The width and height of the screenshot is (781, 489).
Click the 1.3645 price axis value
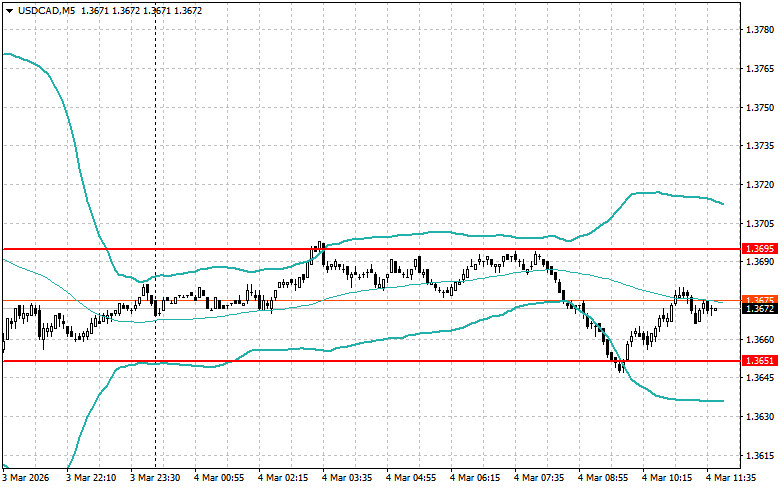click(x=760, y=378)
